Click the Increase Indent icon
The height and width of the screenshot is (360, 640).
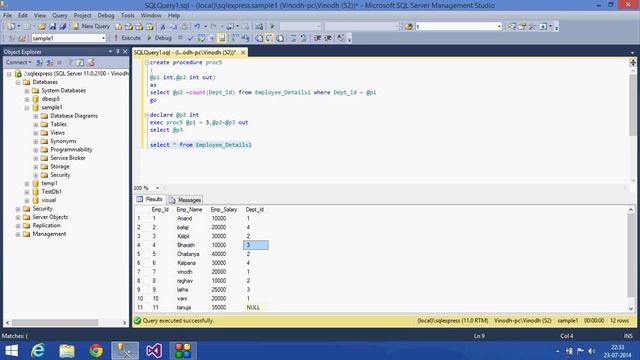tap(328, 38)
